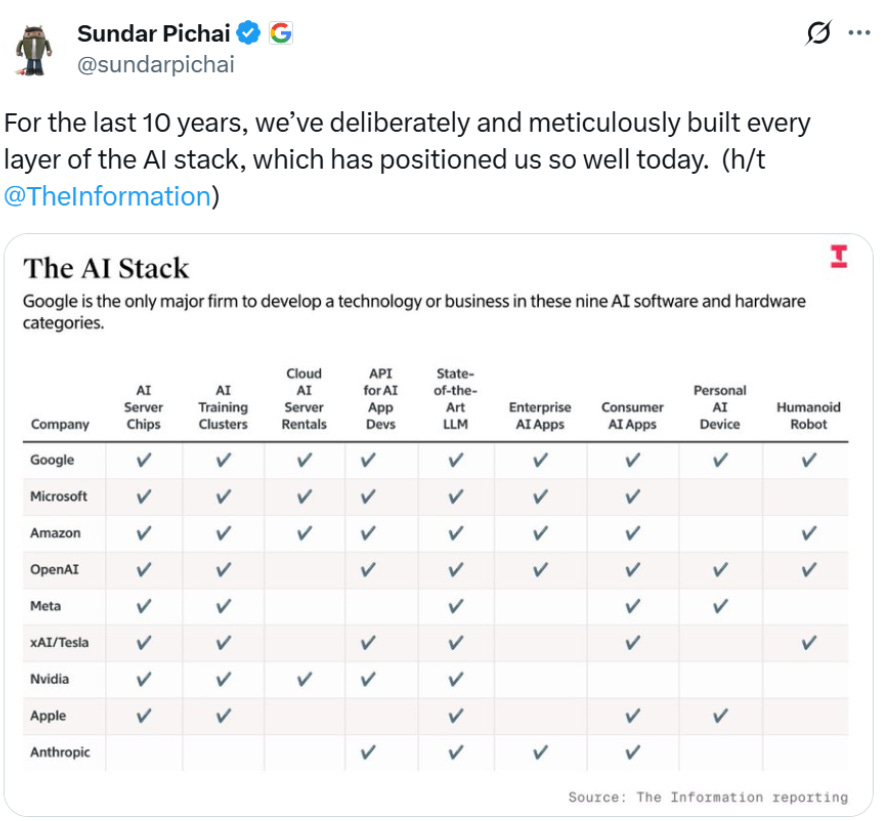Click Google's Personal AI Device checkmark

coord(720,460)
